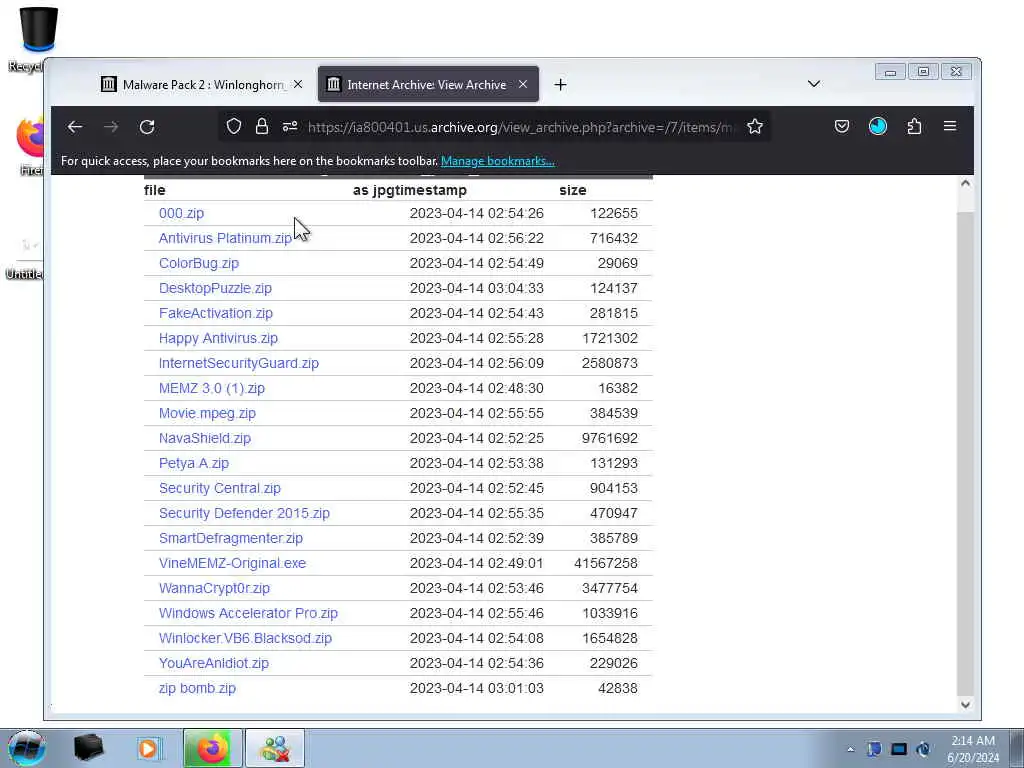Open Firefox application hamburger menu
Viewport: 1024px width, 768px height.
tap(950, 126)
